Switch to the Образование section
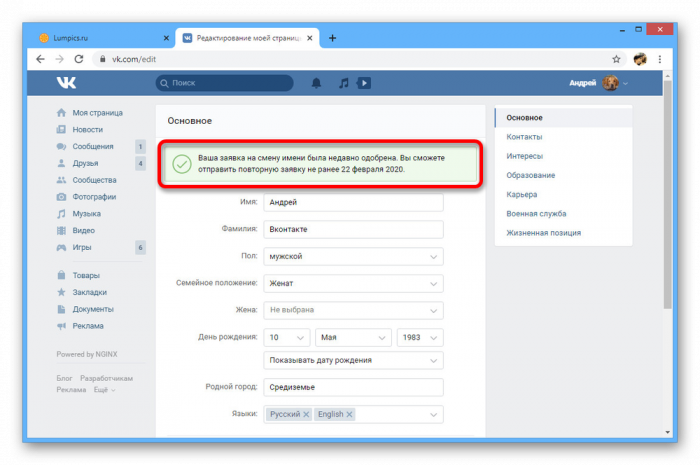Screen dimensions: 700x465 (x=530, y=175)
